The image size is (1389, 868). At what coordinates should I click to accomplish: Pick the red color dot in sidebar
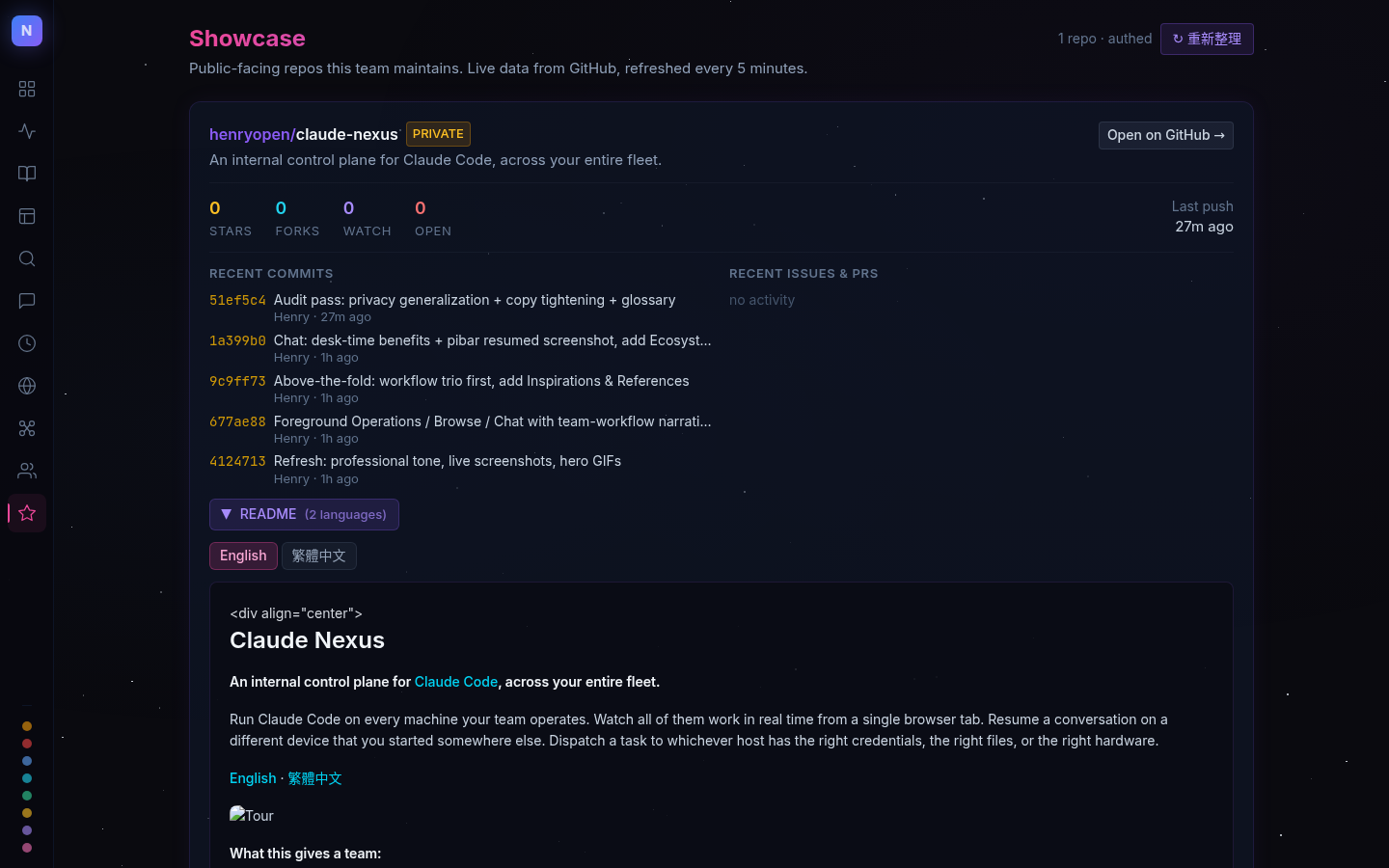(27, 744)
